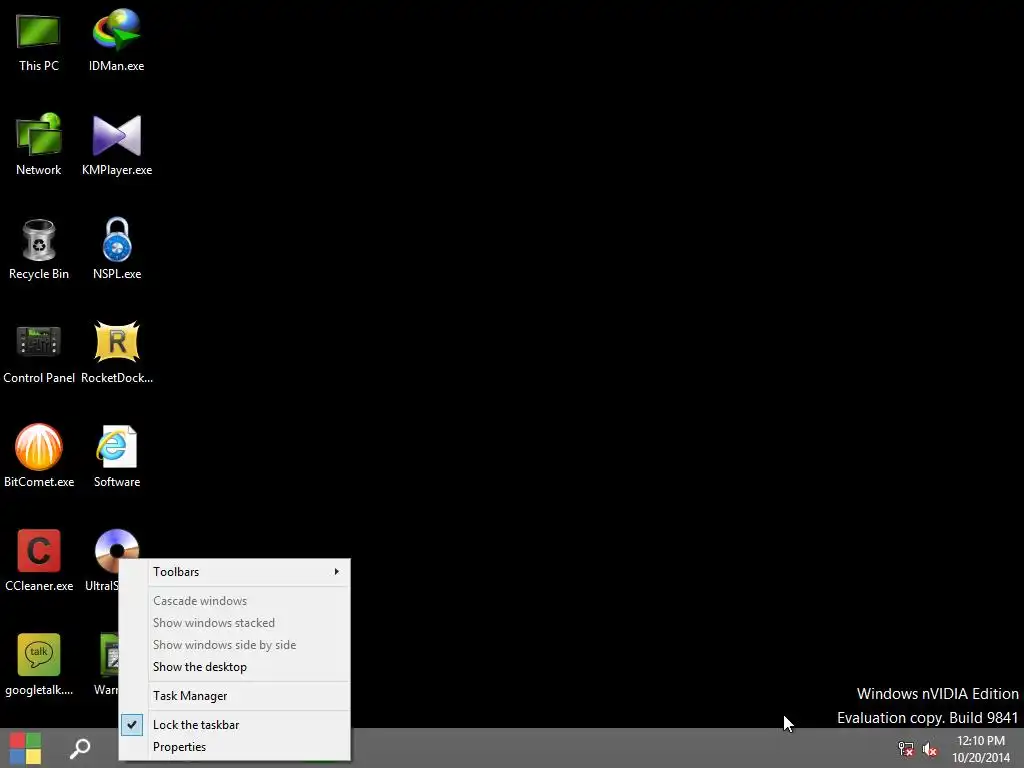The image size is (1024, 768).
Task: Click the Windows Start button
Action: point(25,748)
